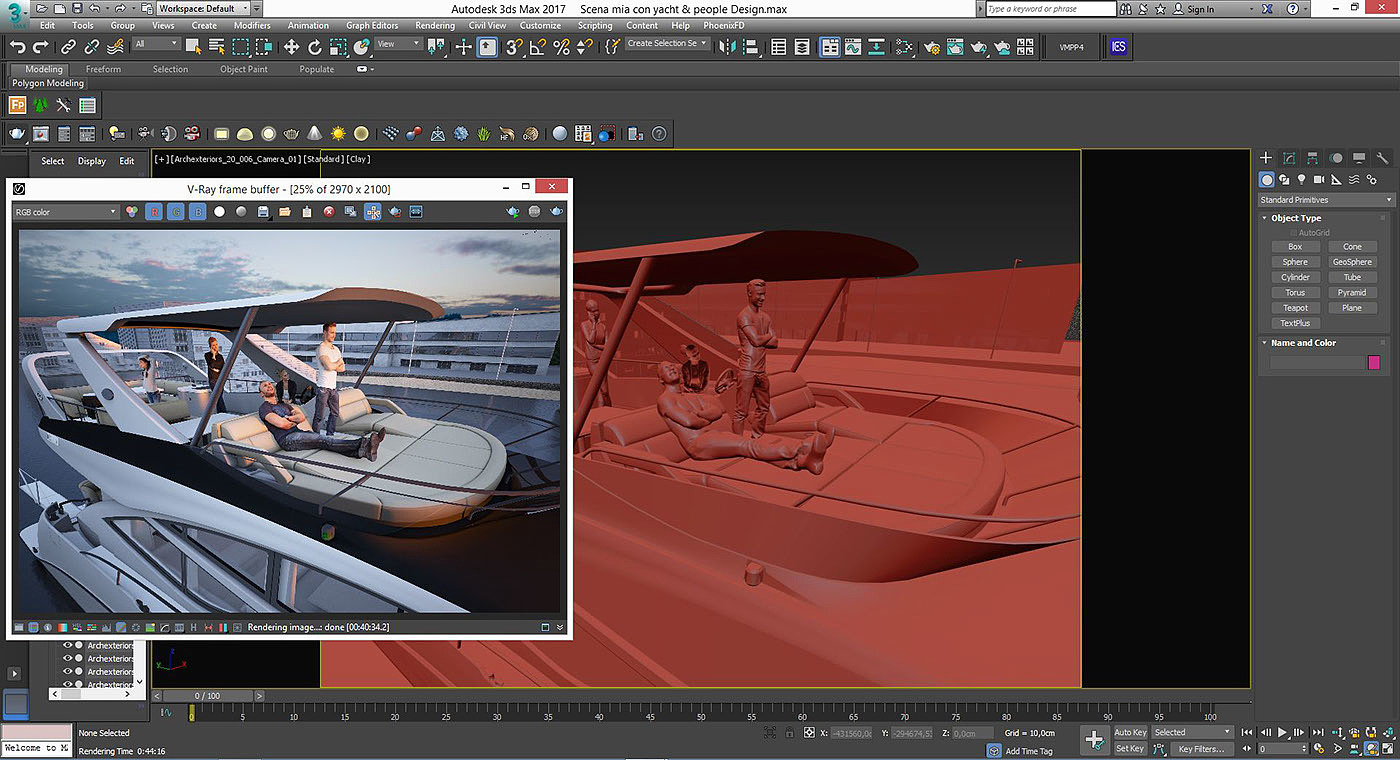Click the IES toolbar icon
Screen dimensions: 1400x760
[x=1119, y=47]
